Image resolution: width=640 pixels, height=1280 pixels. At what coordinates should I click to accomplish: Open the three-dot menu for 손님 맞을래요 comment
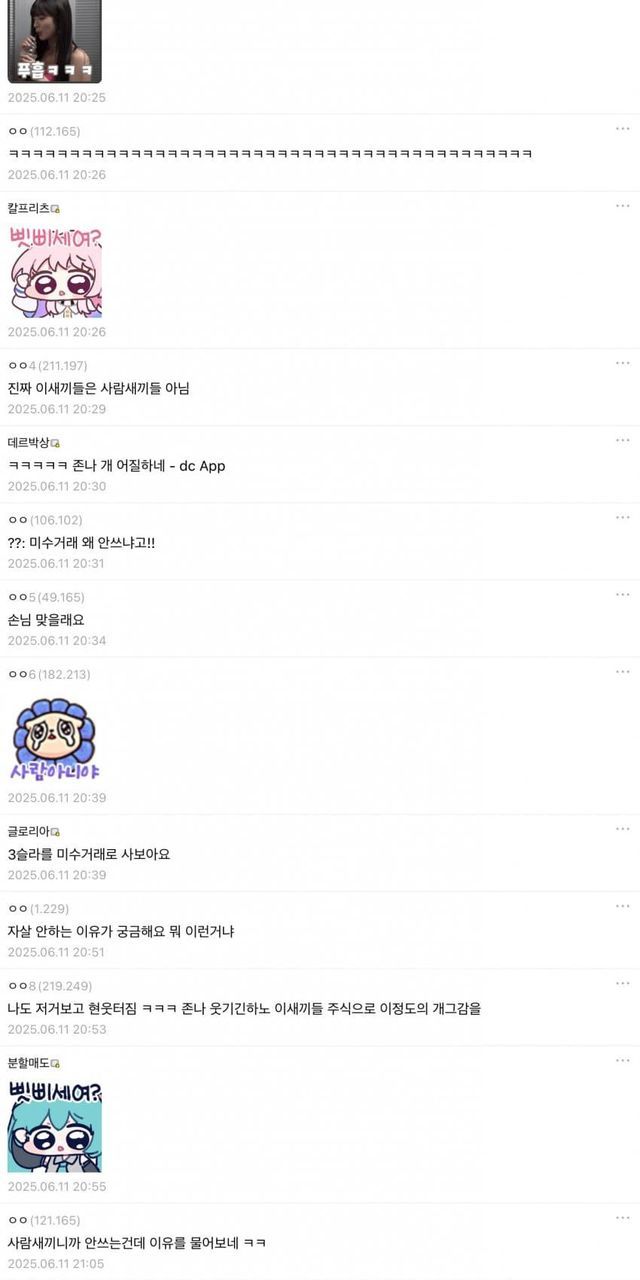(x=623, y=594)
